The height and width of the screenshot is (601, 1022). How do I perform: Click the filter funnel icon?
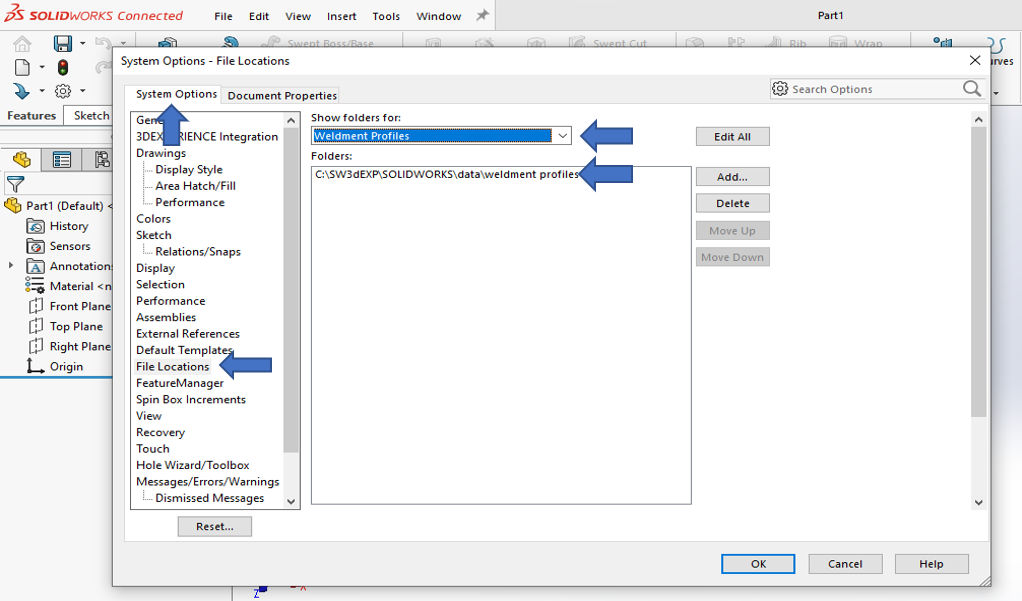15,184
